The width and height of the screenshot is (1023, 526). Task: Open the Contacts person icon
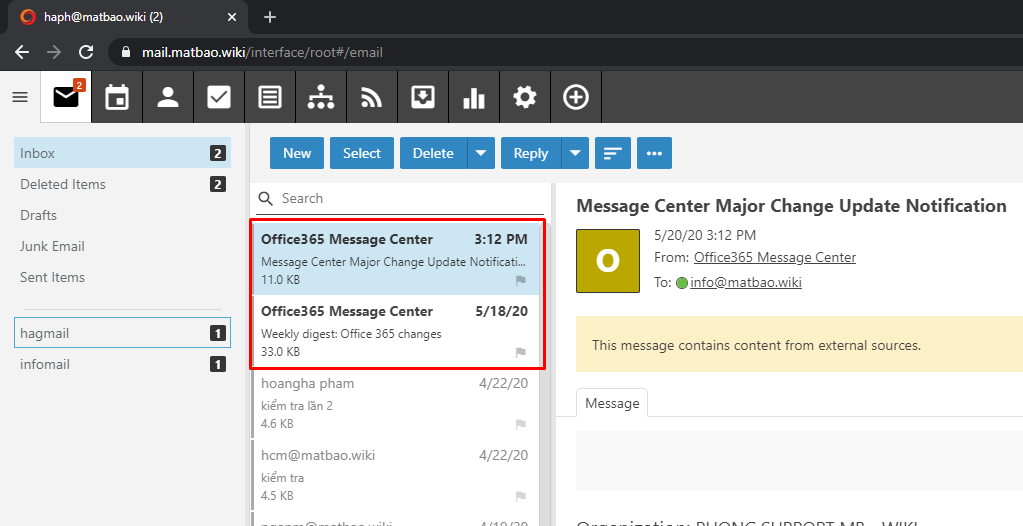[x=168, y=97]
